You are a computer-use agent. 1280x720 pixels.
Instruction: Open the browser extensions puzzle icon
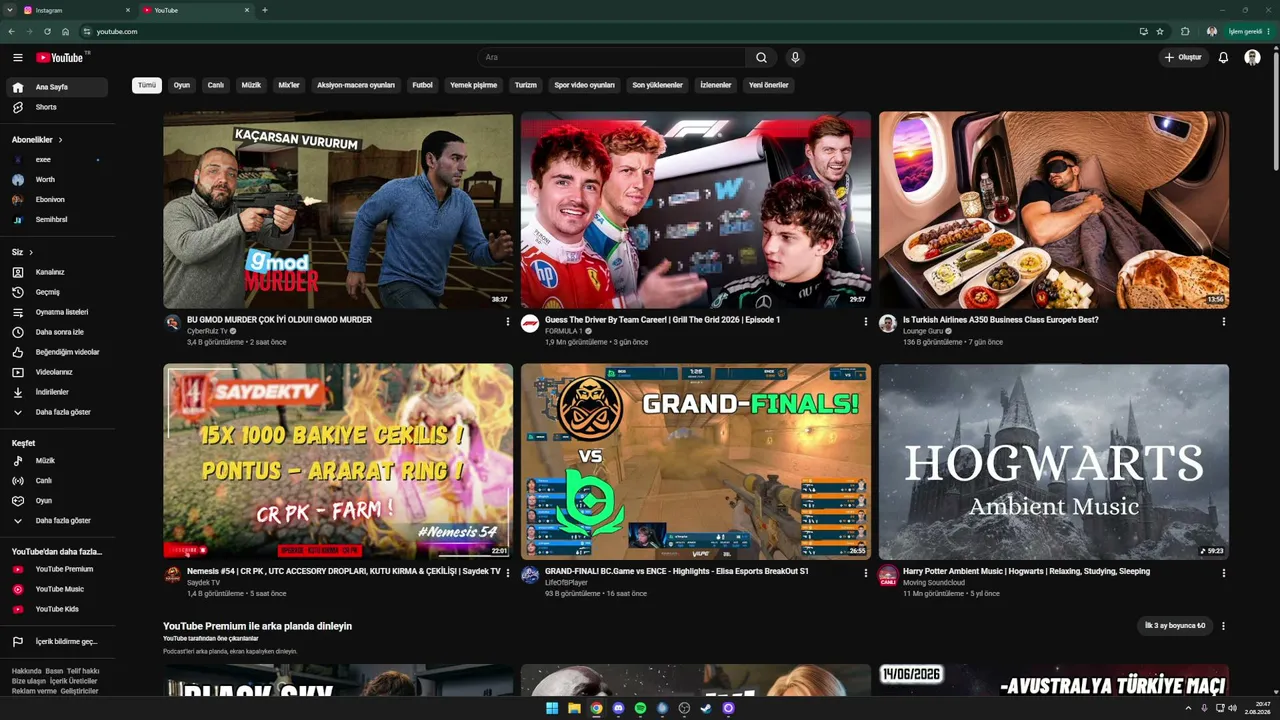1185,32
